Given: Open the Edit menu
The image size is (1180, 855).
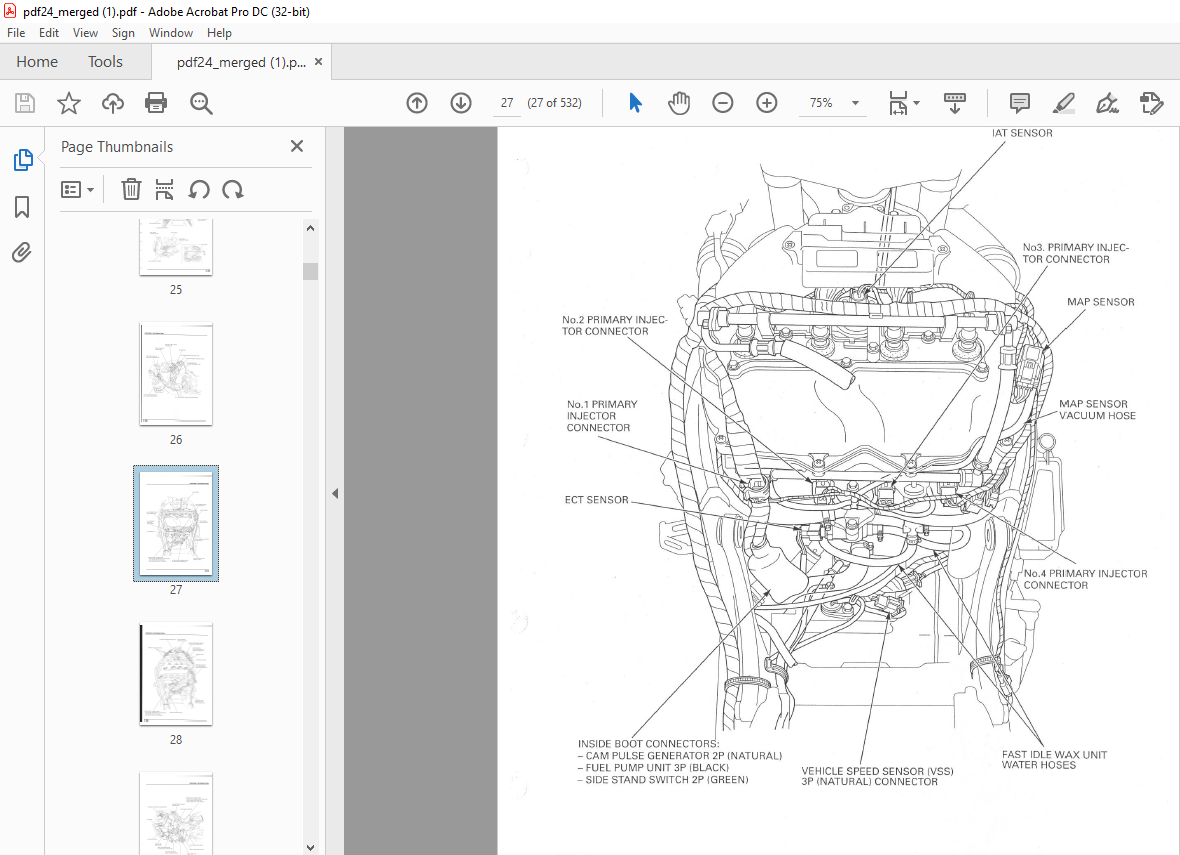Looking at the screenshot, I should pos(49,32).
